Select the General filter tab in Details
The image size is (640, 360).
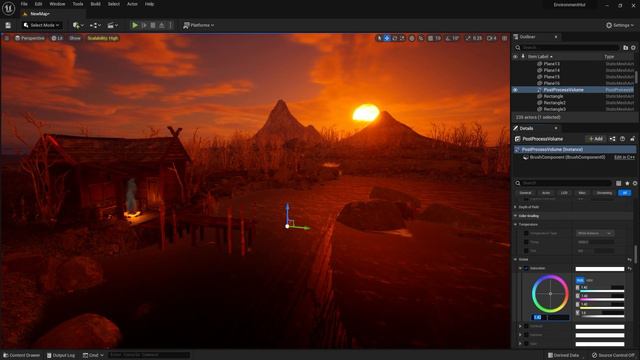tap(525, 193)
